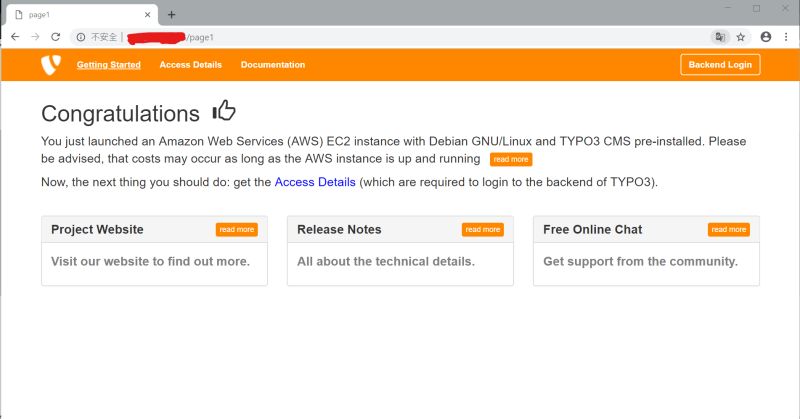This screenshot has height=419, width=800.
Task: Open the Documentation navigation item
Action: (273, 65)
